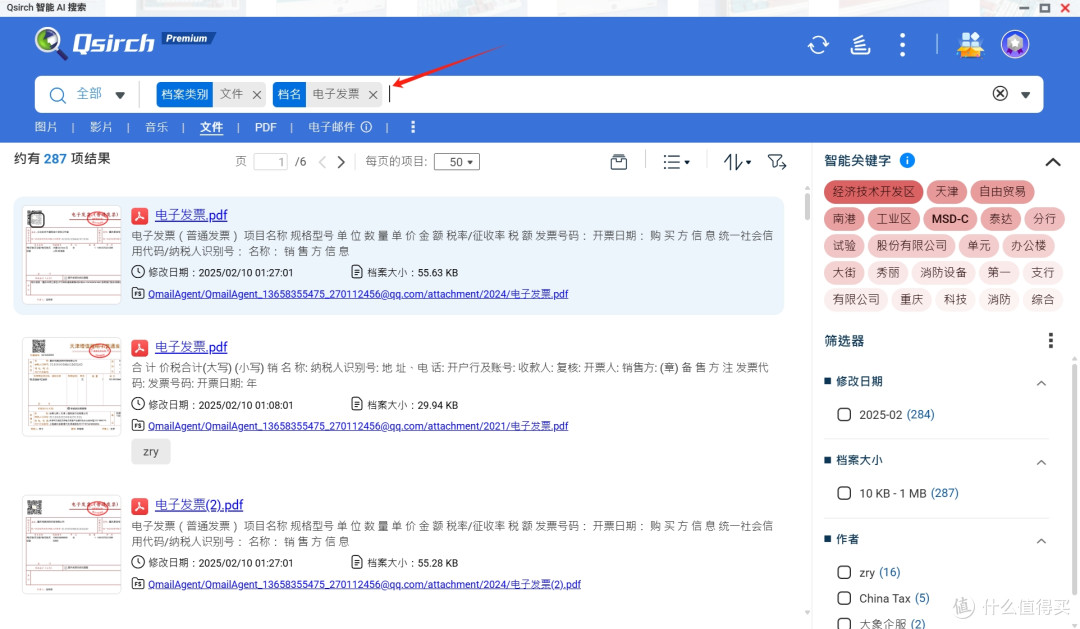This screenshot has height=629, width=1080.
Task: Collapse the 档案大小 filter section
Action: pos(1041,462)
